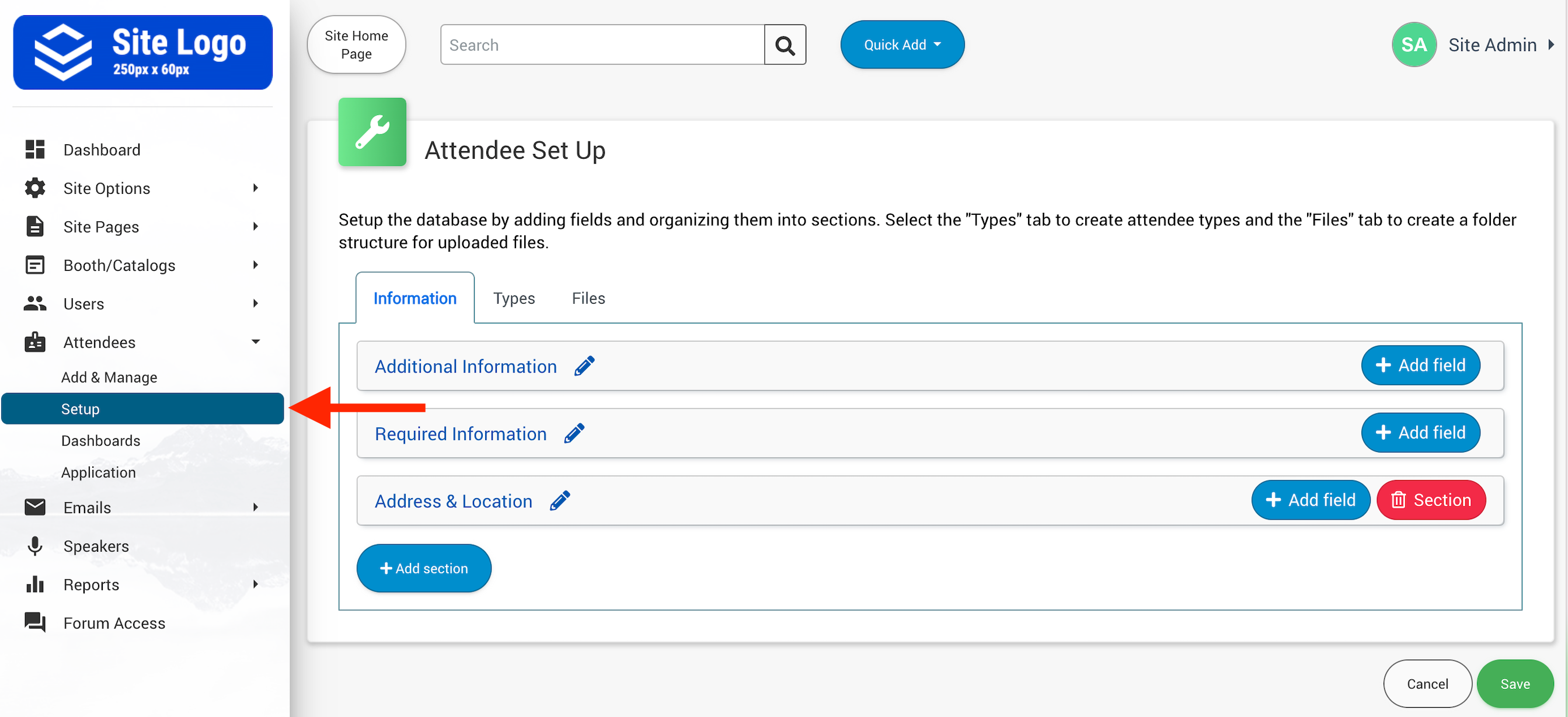Expand the Reports submenu arrow
The image size is (1568, 717).
point(256,584)
